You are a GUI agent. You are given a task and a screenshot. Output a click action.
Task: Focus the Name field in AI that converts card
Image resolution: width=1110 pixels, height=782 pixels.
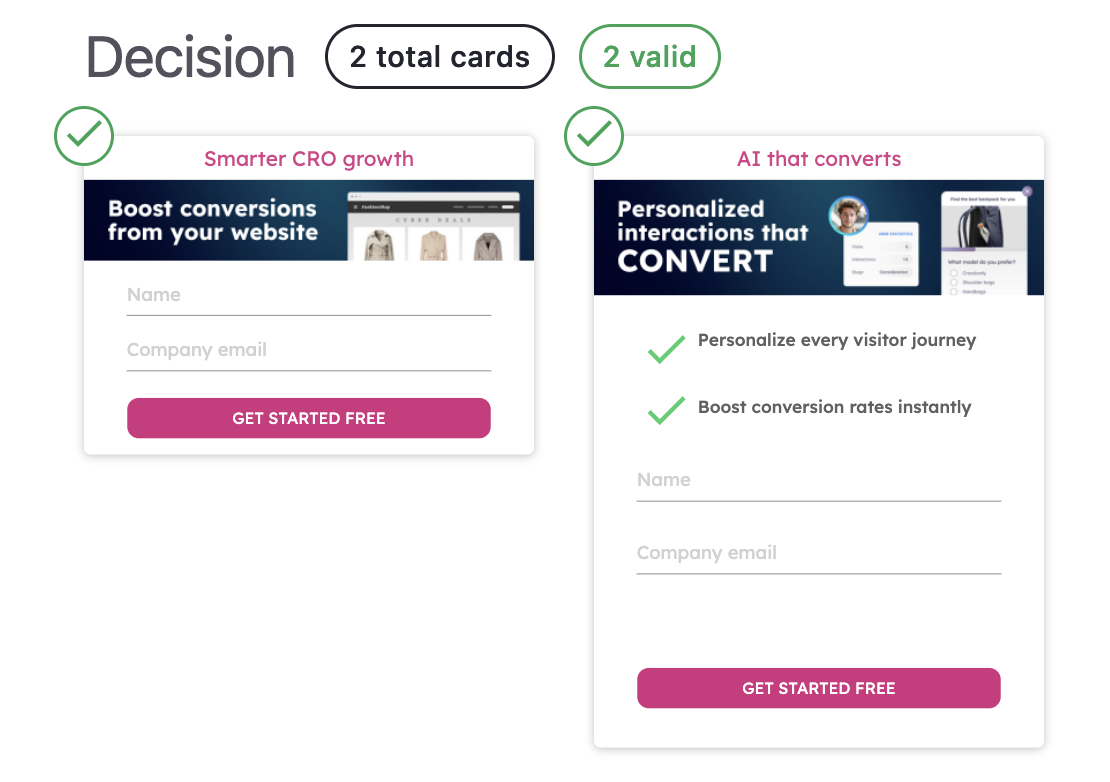(x=818, y=480)
